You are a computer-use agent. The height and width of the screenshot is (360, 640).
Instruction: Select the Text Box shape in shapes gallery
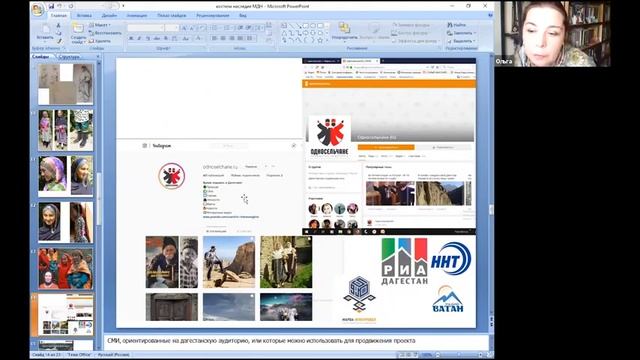click(284, 26)
